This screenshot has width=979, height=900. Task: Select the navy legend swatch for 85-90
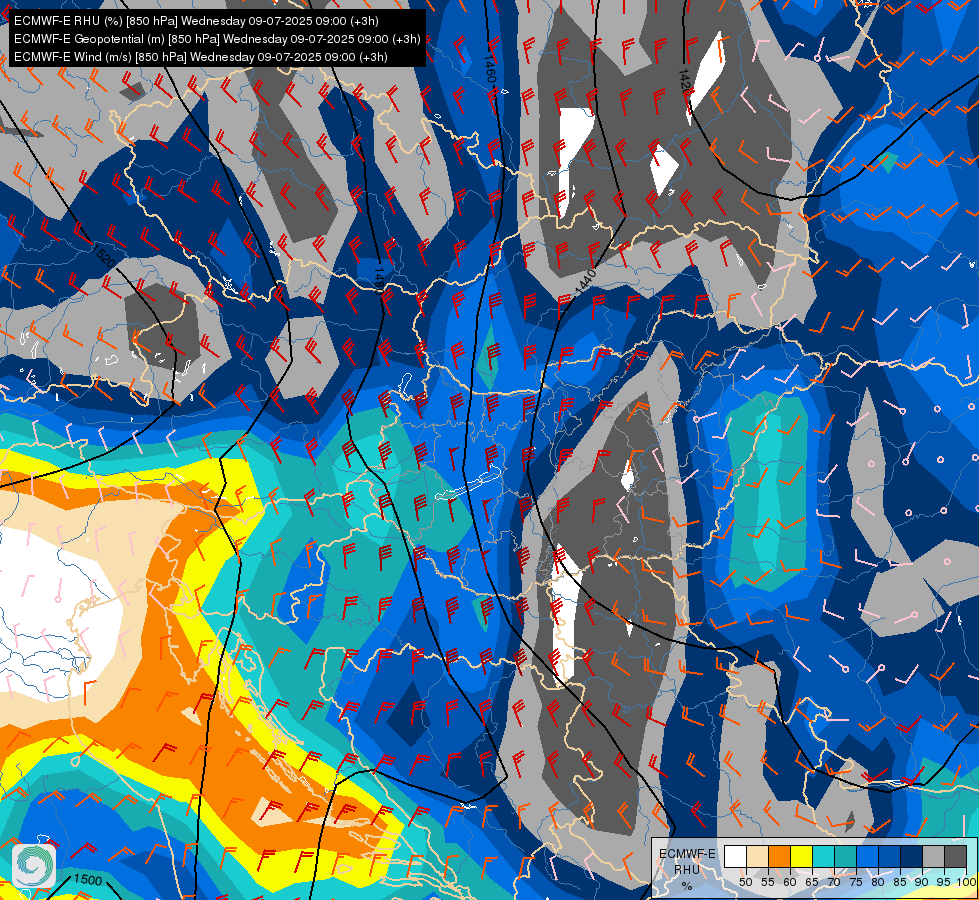coord(912,856)
